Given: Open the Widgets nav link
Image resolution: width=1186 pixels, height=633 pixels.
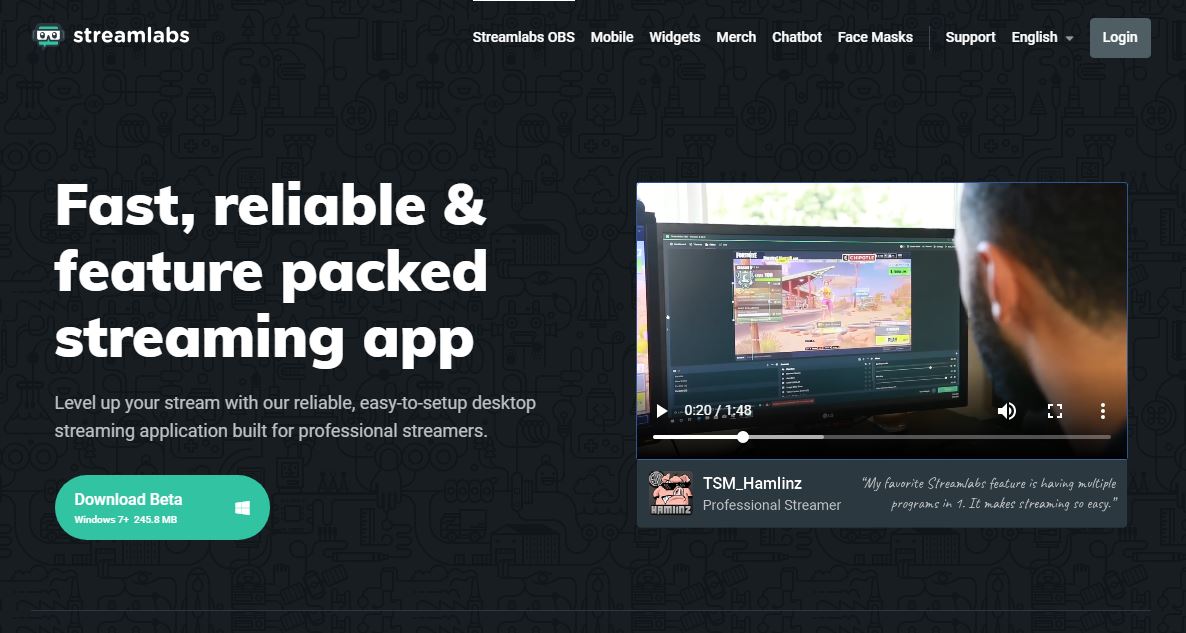Looking at the screenshot, I should pyautogui.click(x=675, y=37).
